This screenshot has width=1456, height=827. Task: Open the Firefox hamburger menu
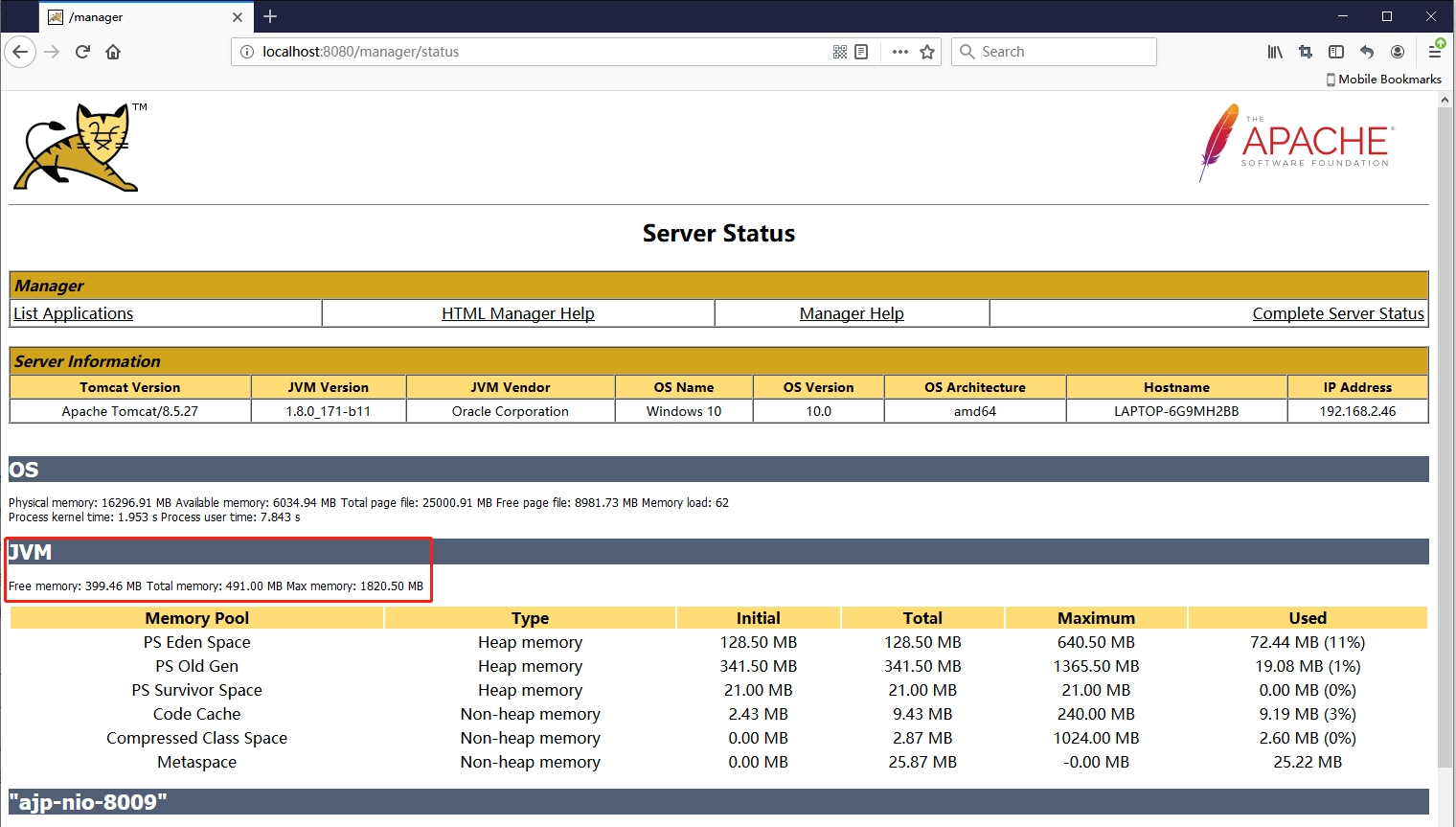[1435, 52]
